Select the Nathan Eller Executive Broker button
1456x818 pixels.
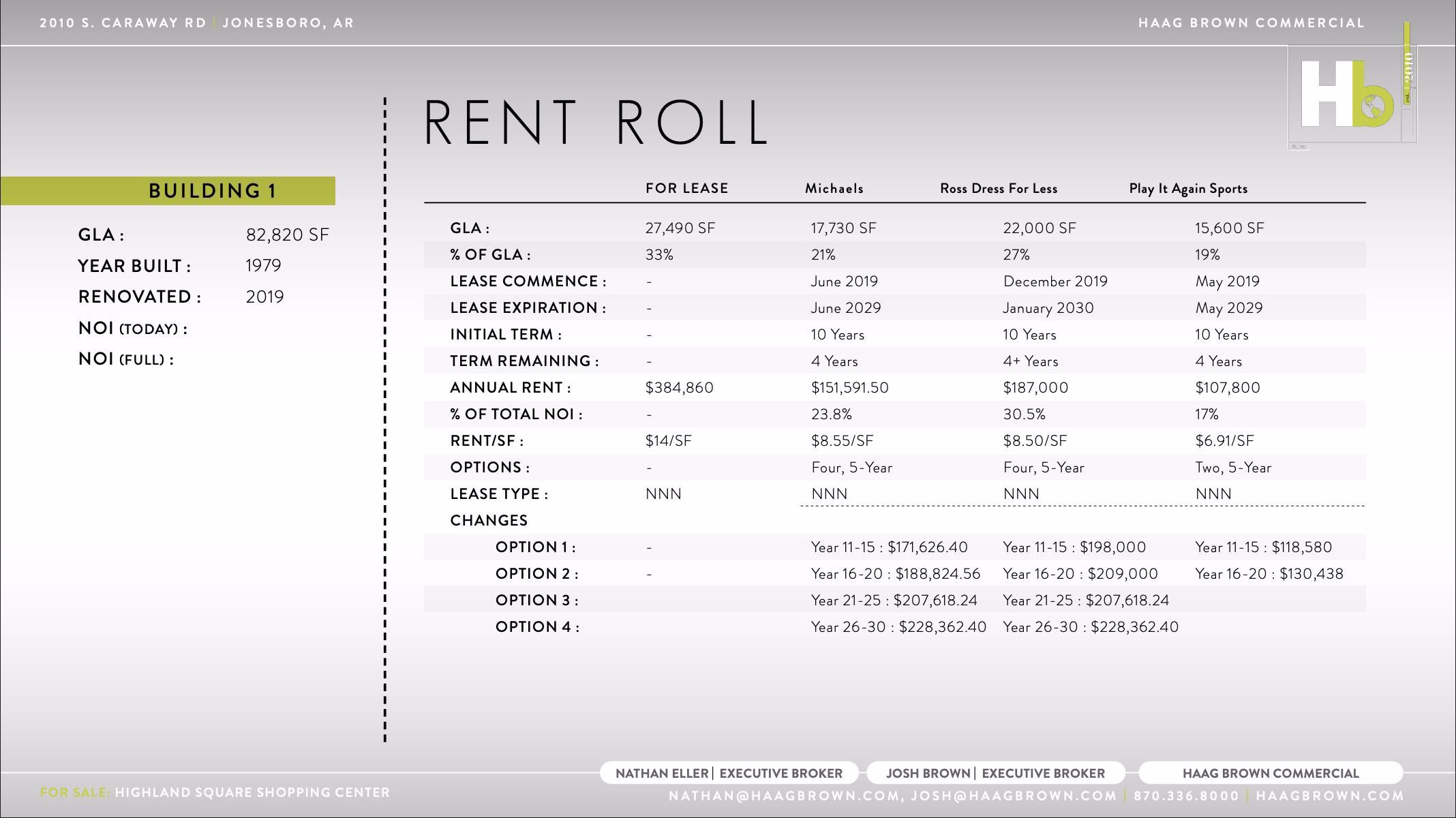coord(729,773)
